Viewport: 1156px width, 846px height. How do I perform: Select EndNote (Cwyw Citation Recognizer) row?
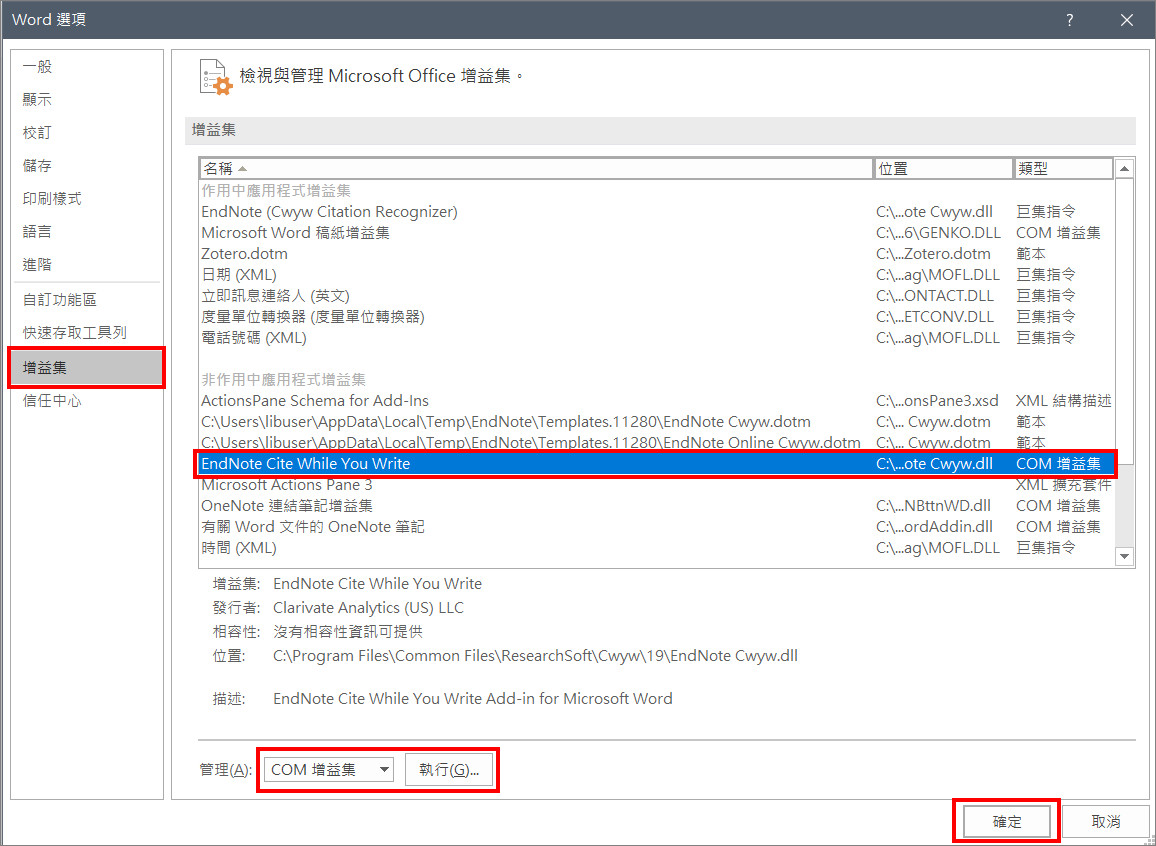(657, 212)
